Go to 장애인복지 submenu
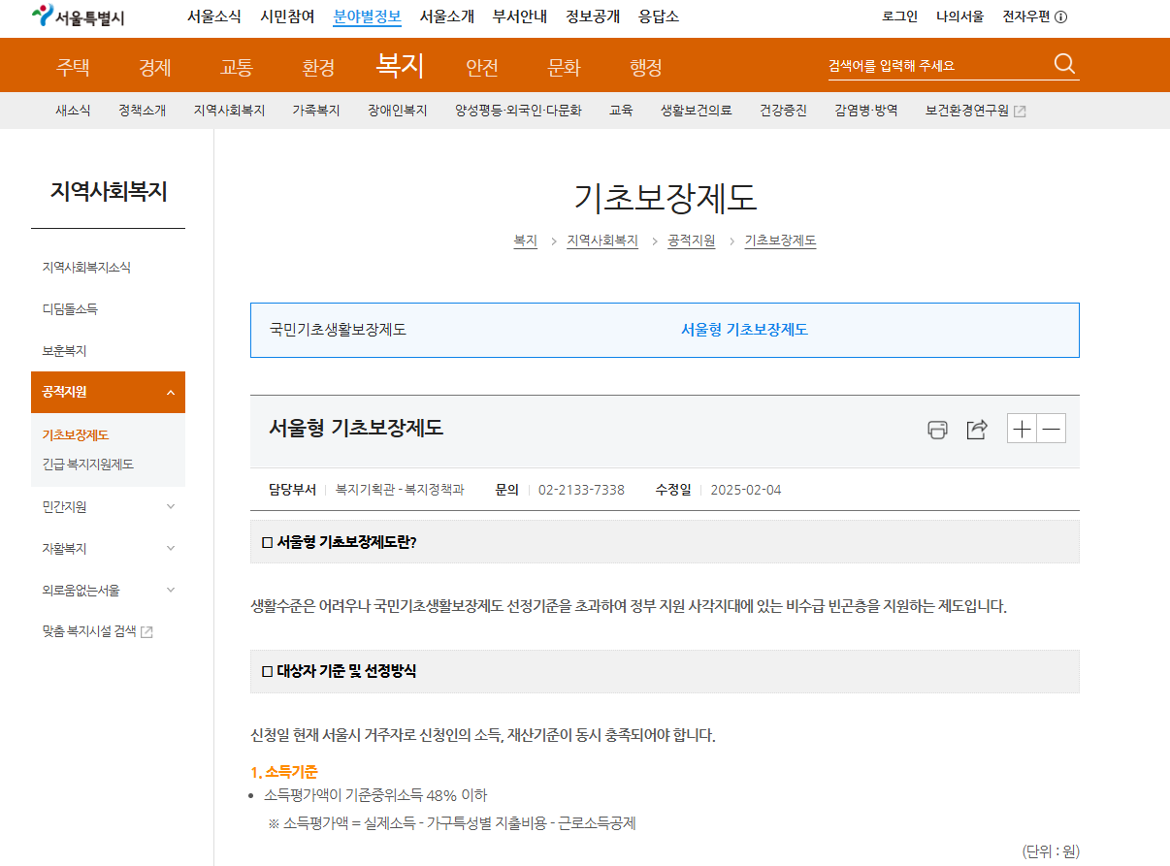The height and width of the screenshot is (866, 1170). pos(397,111)
